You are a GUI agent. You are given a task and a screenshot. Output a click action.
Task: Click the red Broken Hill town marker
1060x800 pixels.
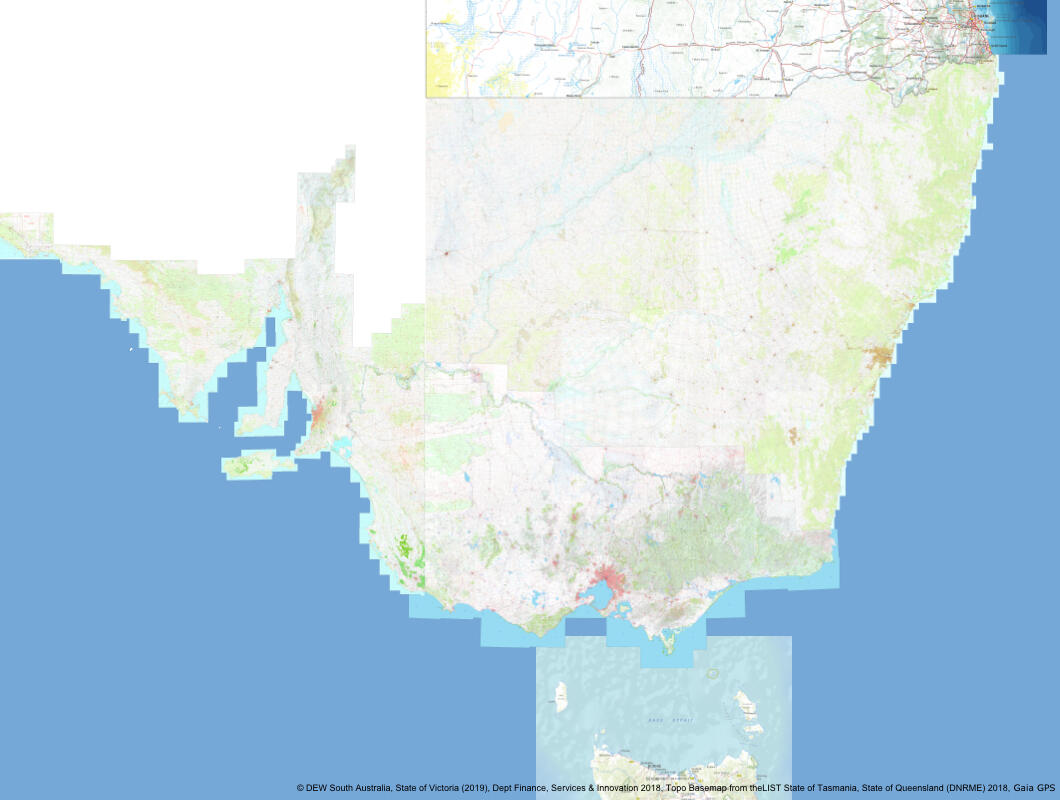click(445, 253)
